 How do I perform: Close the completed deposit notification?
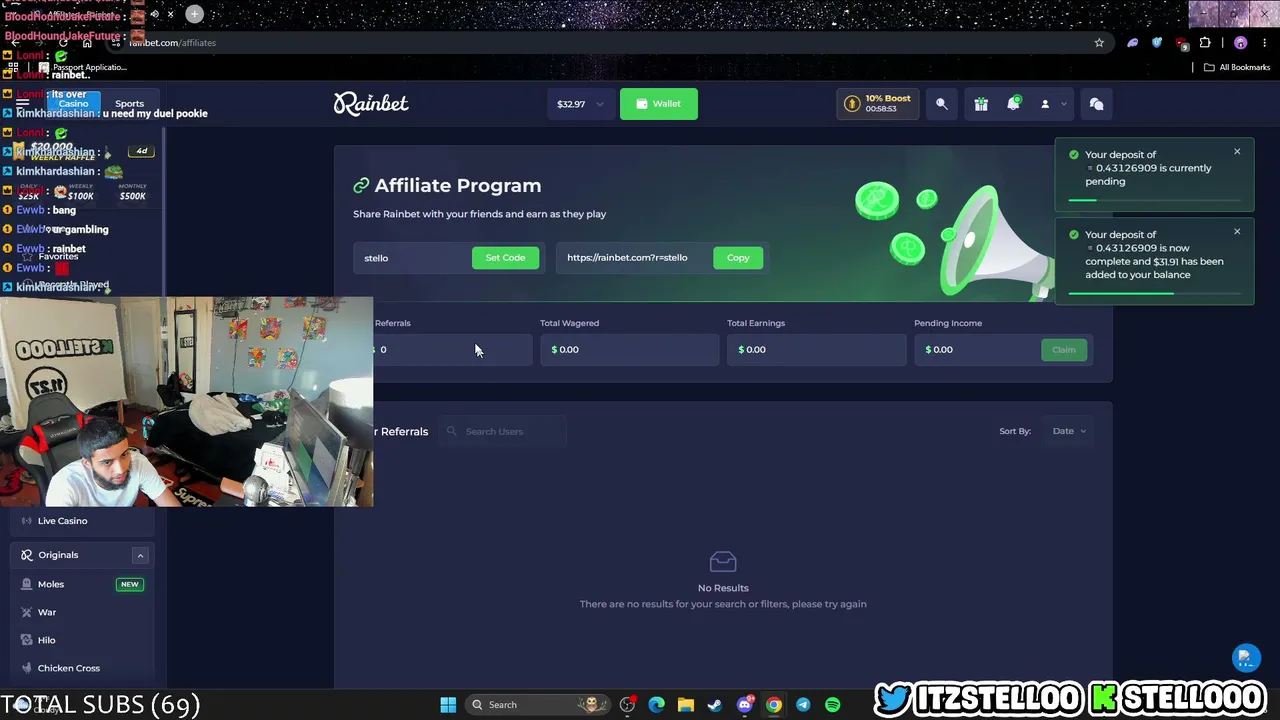pyautogui.click(x=1237, y=232)
